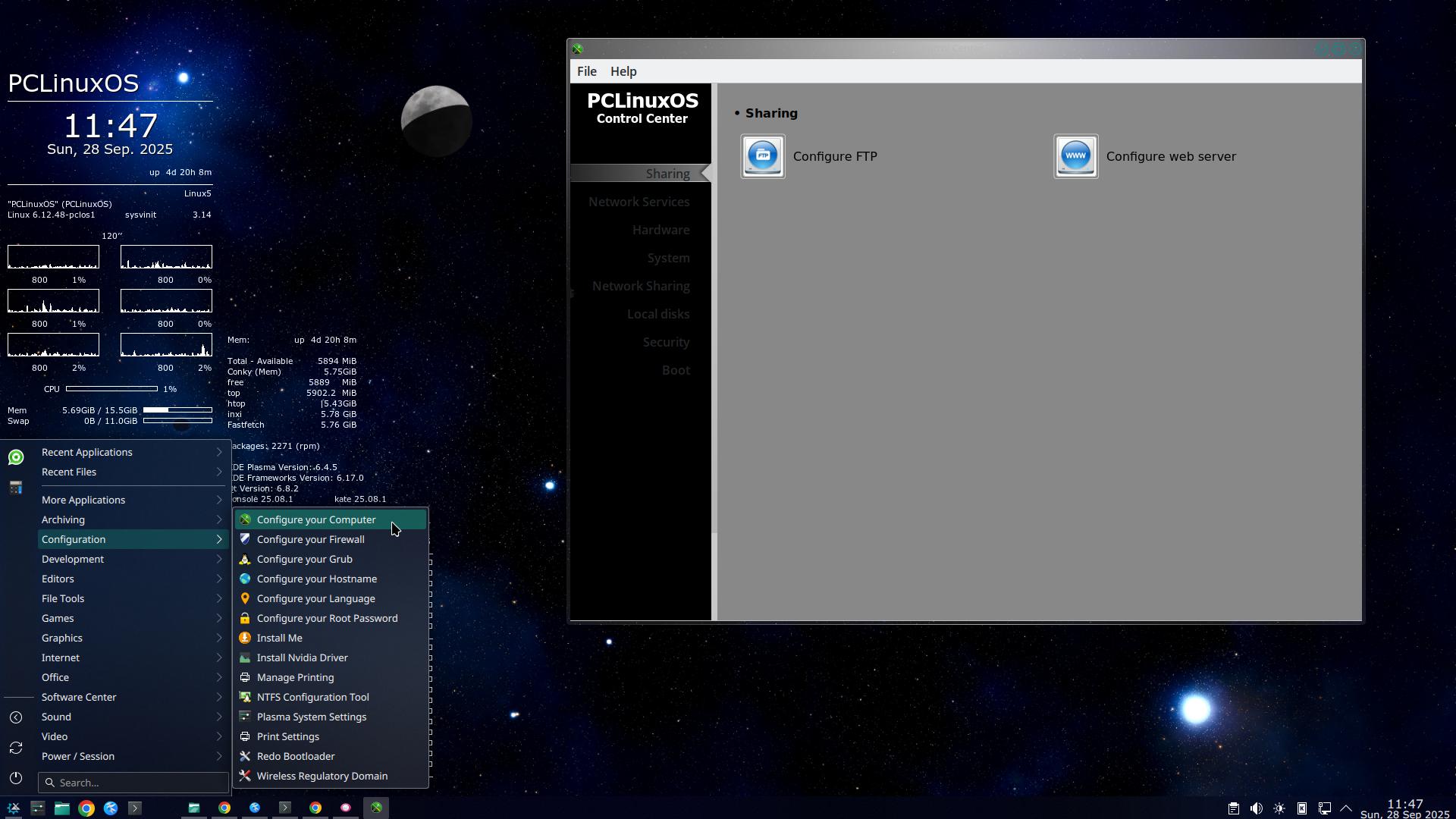Open the File menu
Screen dimensions: 1456x819
click(586, 71)
